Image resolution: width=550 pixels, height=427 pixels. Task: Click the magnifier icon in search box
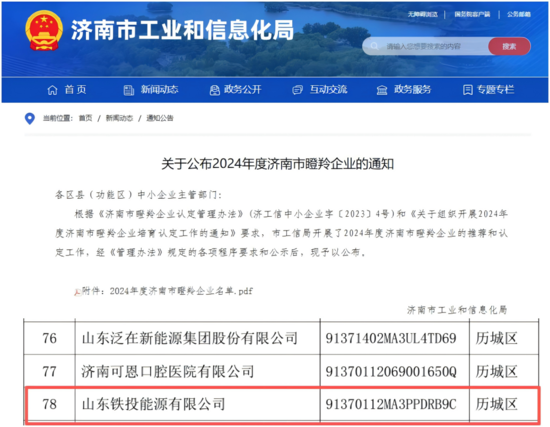click(x=374, y=46)
